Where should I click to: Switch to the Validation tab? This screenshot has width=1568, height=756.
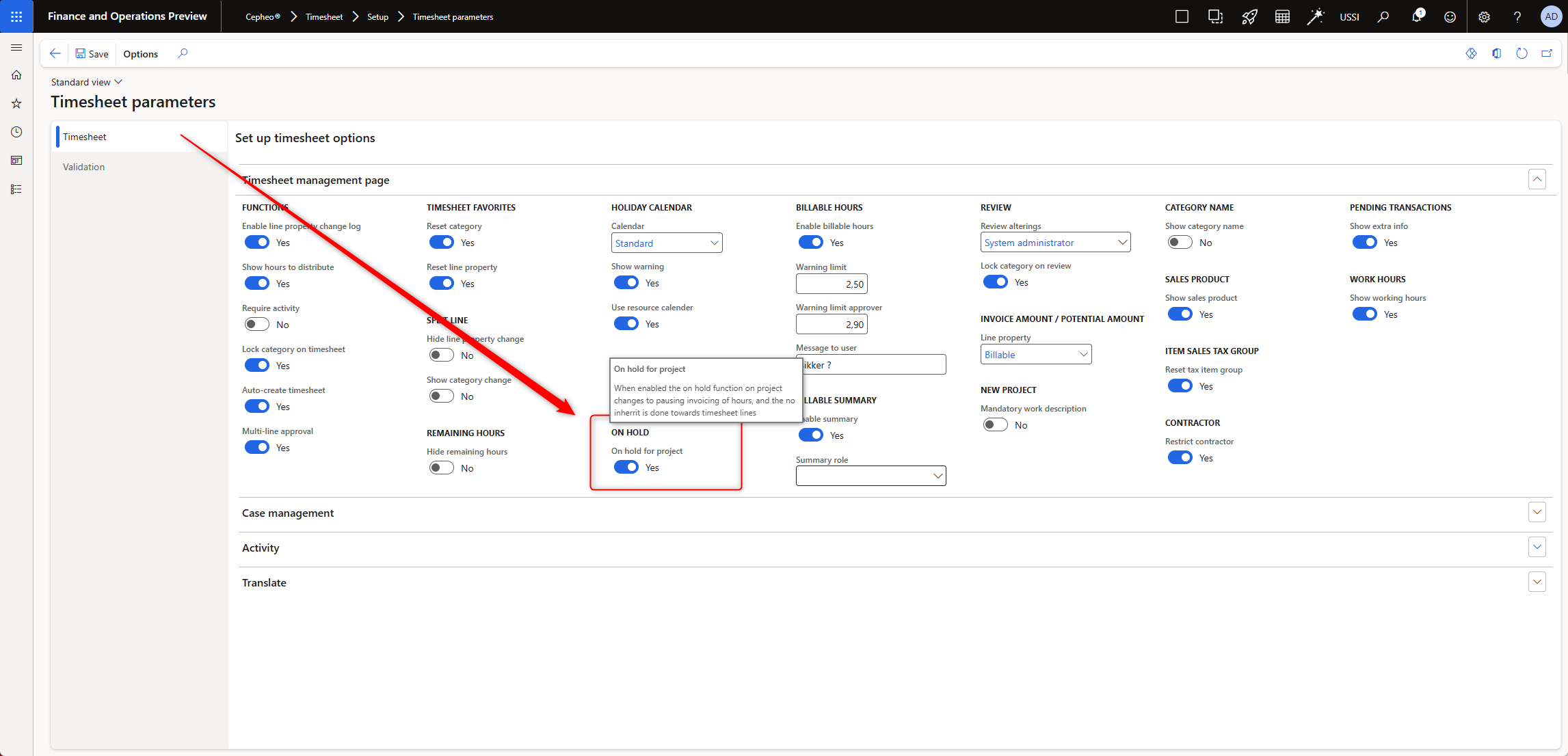[84, 167]
